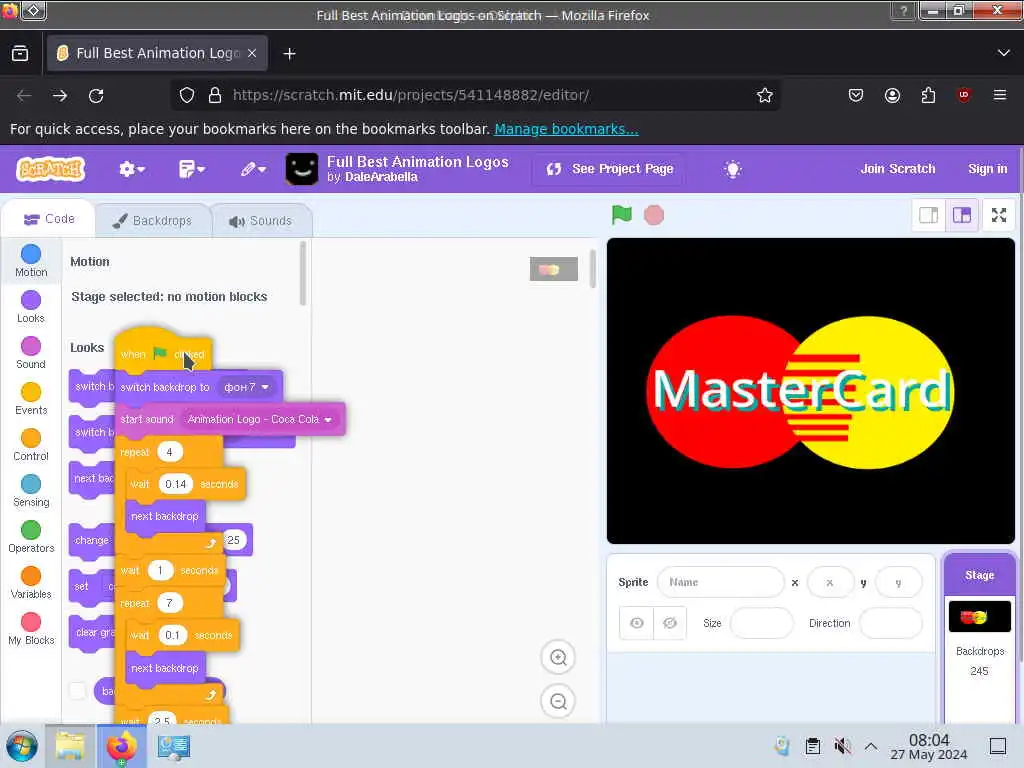Save to Pocket icon

856,95
